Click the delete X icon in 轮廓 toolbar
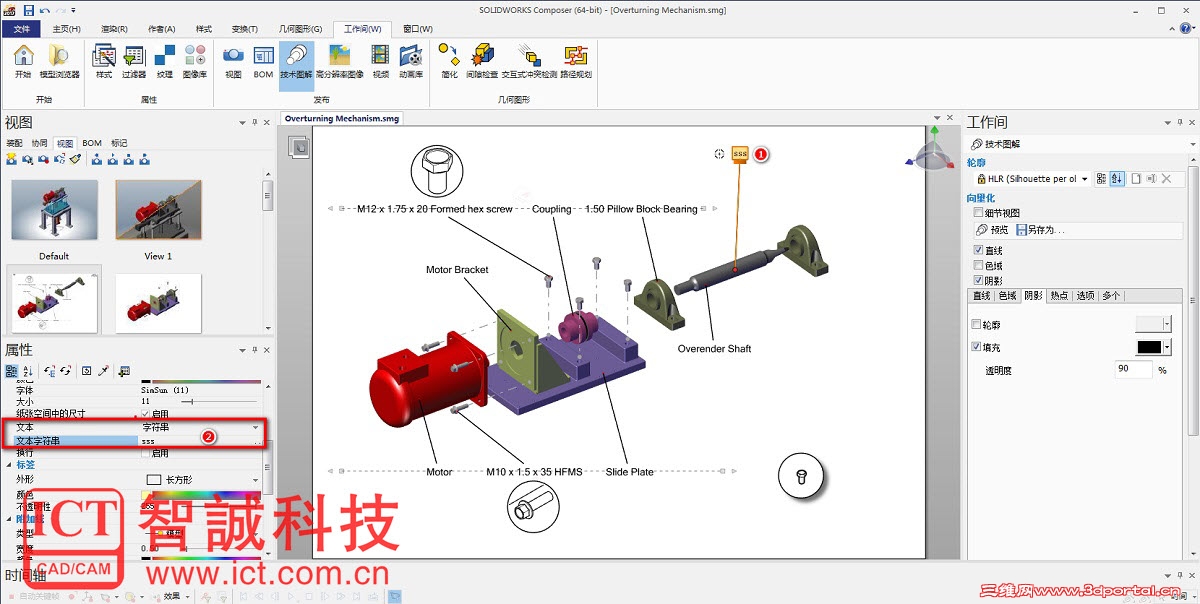This screenshot has width=1200, height=604. point(1166,179)
